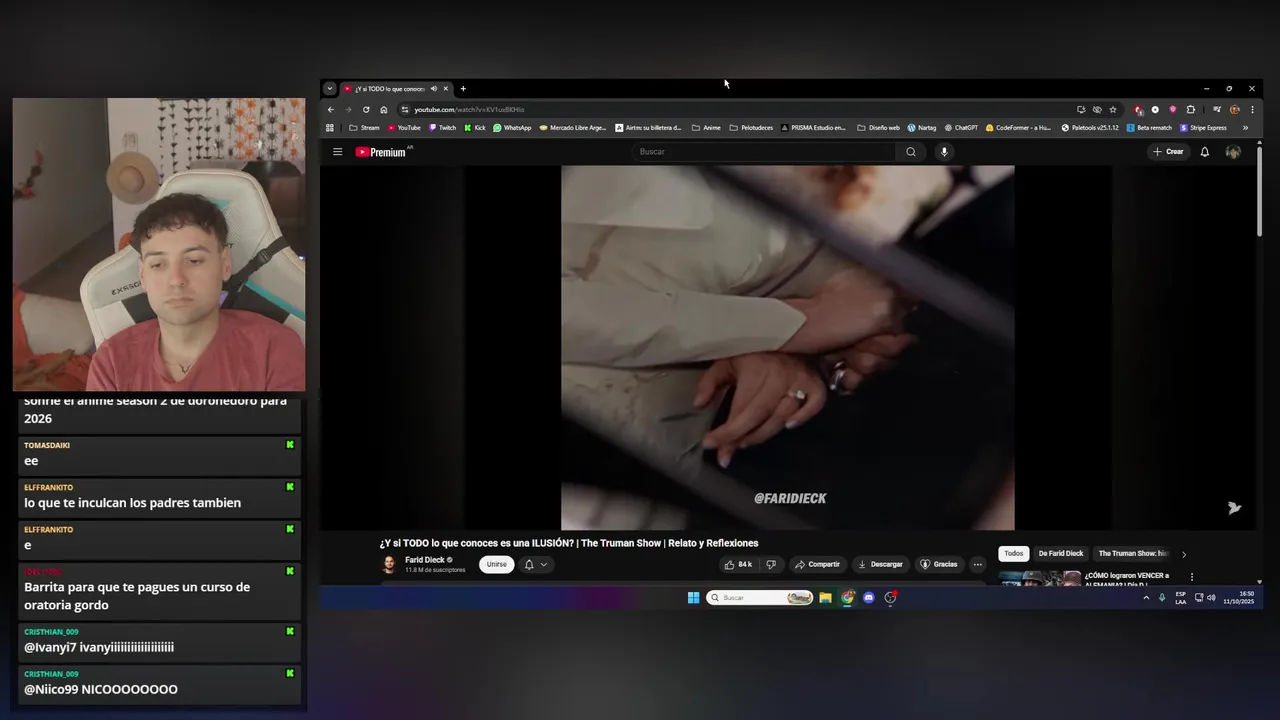Open the Diseño web bookmarks folder
The width and height of the screenshot is (1280, 720).
point(879,128)
